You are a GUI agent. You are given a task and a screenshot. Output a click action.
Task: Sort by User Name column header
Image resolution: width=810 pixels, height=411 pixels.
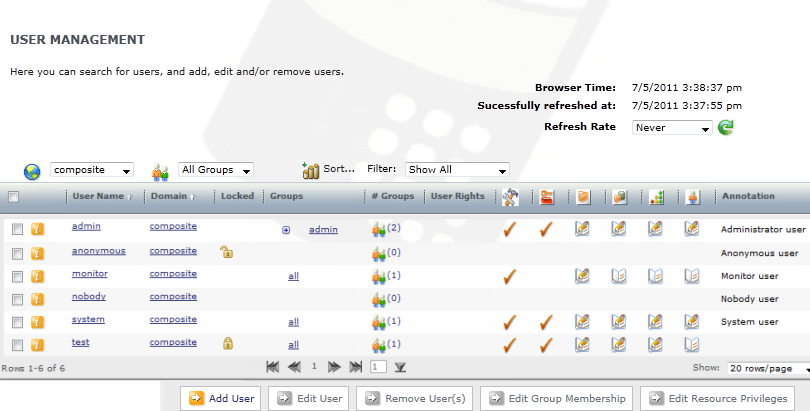point(98,196)
